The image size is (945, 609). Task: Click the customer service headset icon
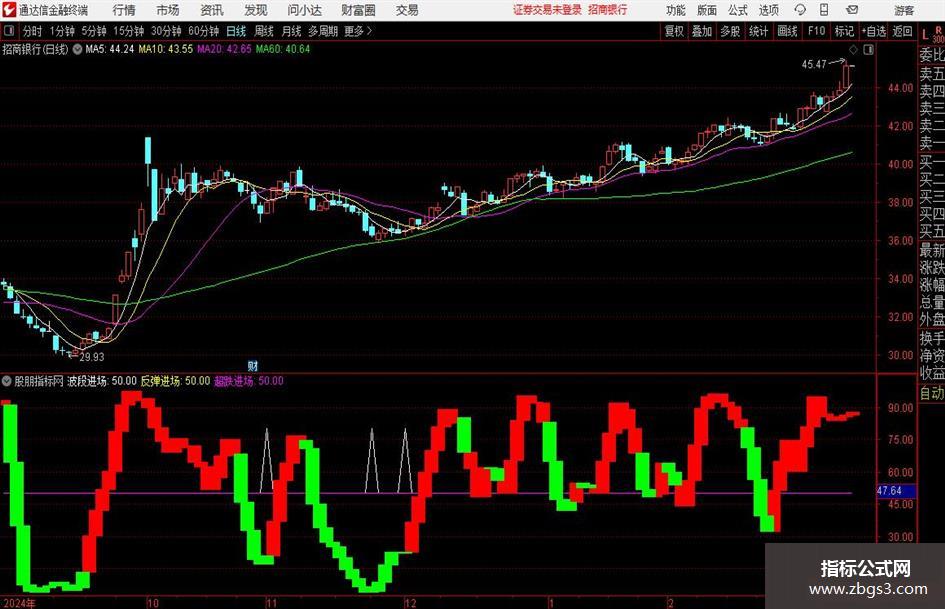coord(800,10)
